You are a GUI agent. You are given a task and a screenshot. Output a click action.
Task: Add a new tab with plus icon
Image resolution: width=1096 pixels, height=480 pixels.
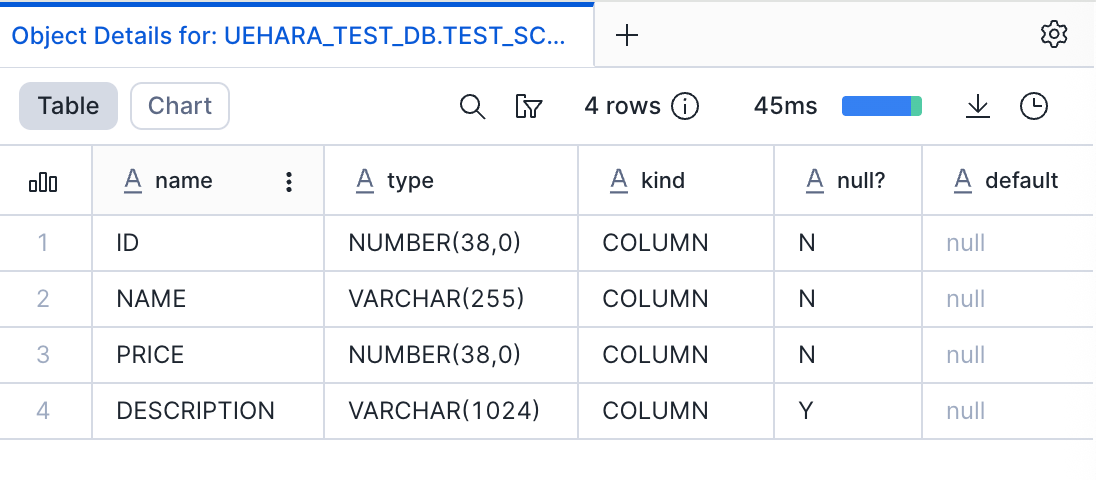pyautogui.click(x=627, y=35)
